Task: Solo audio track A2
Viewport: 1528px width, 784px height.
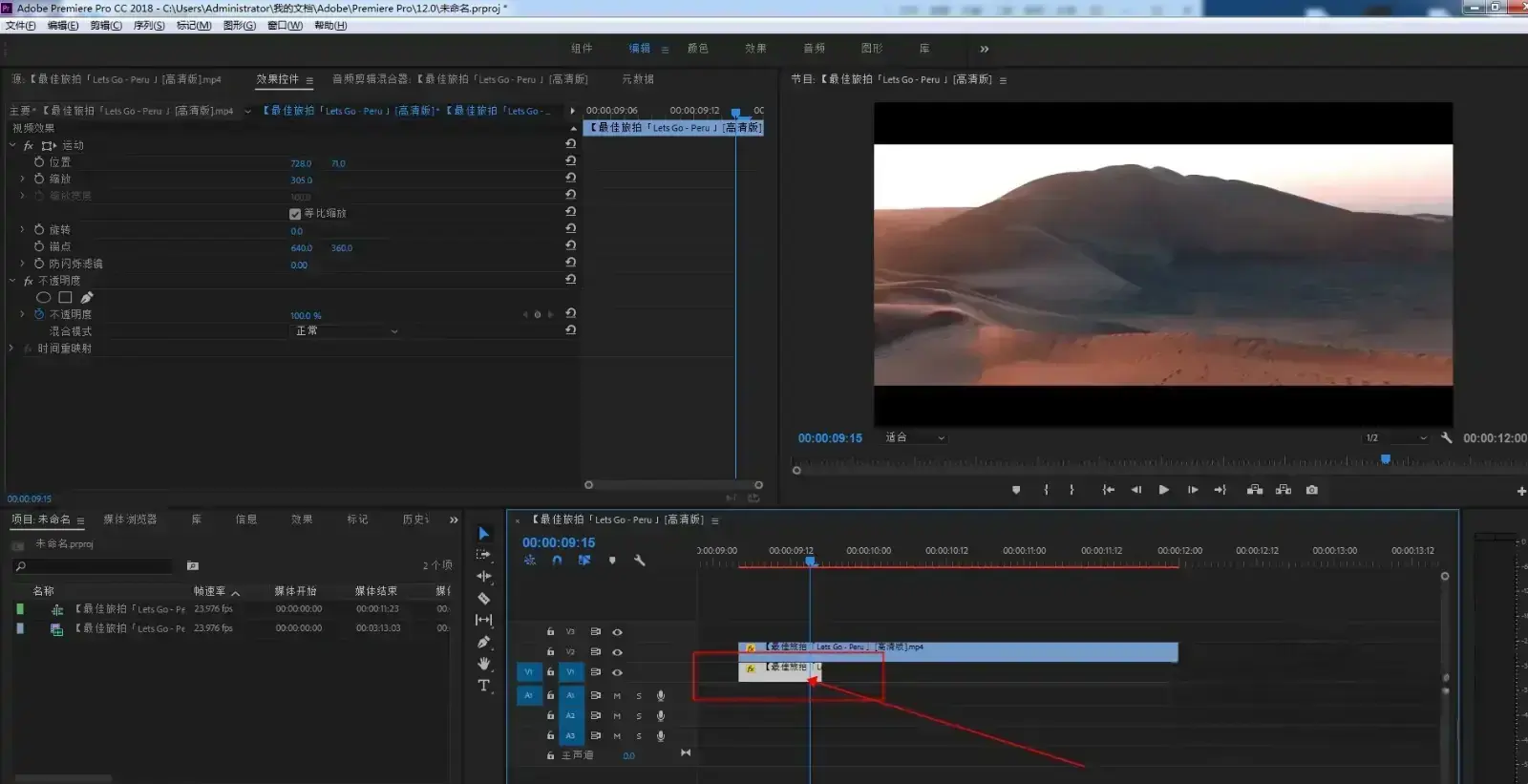Action: click(639, 716)
